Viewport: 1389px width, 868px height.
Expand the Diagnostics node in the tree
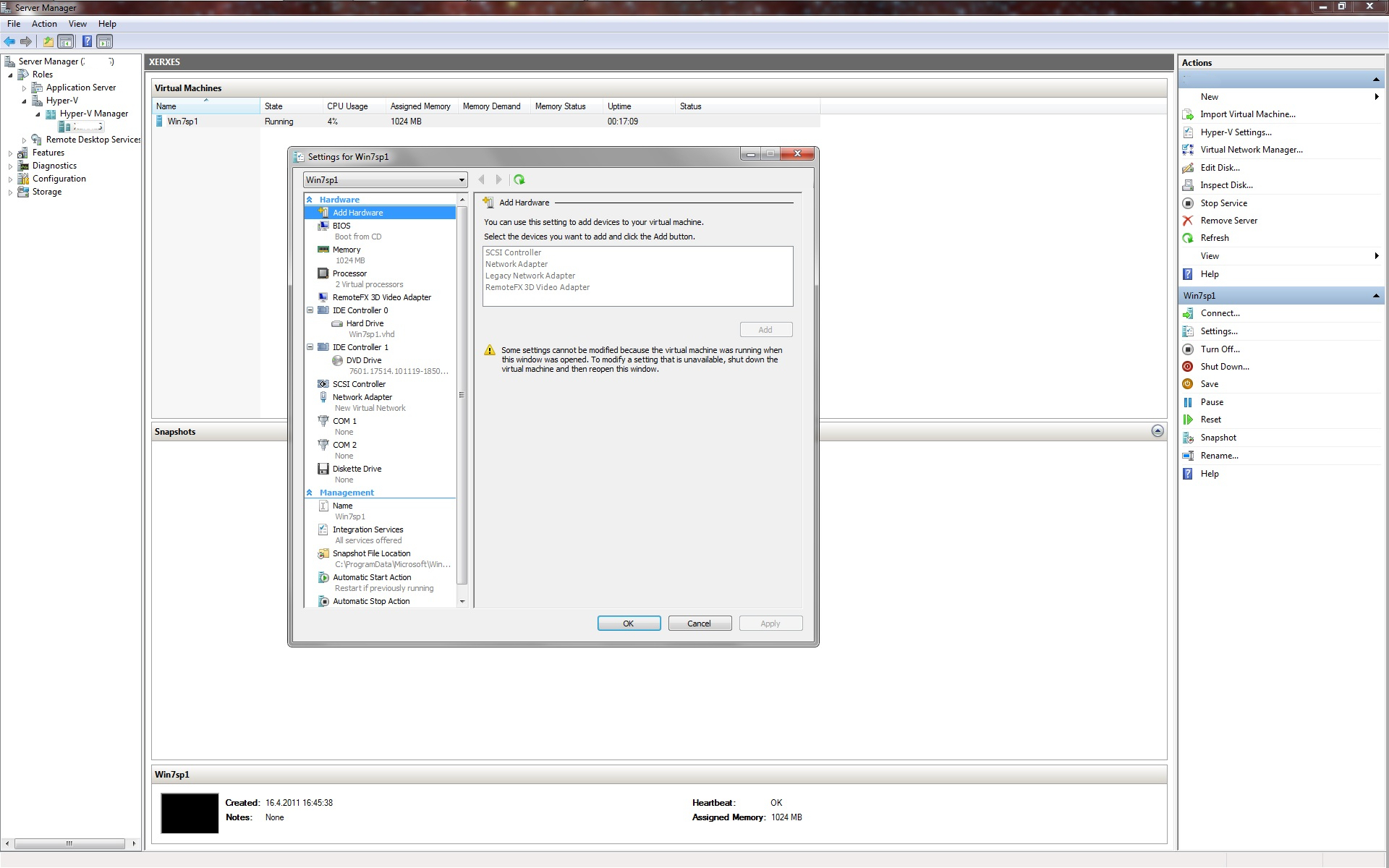pos(10,166)
